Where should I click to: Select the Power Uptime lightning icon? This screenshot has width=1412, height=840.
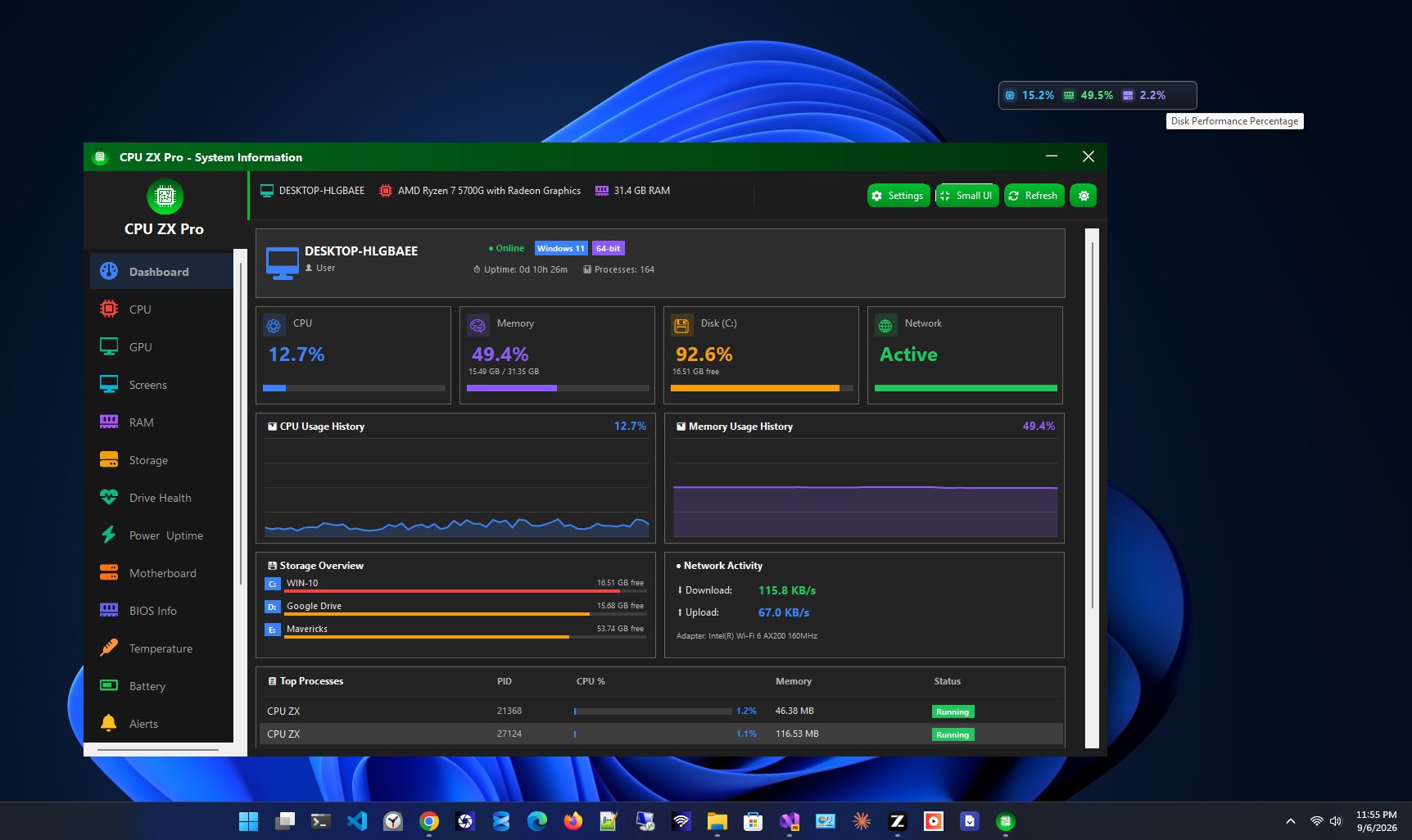pos(109,535)
